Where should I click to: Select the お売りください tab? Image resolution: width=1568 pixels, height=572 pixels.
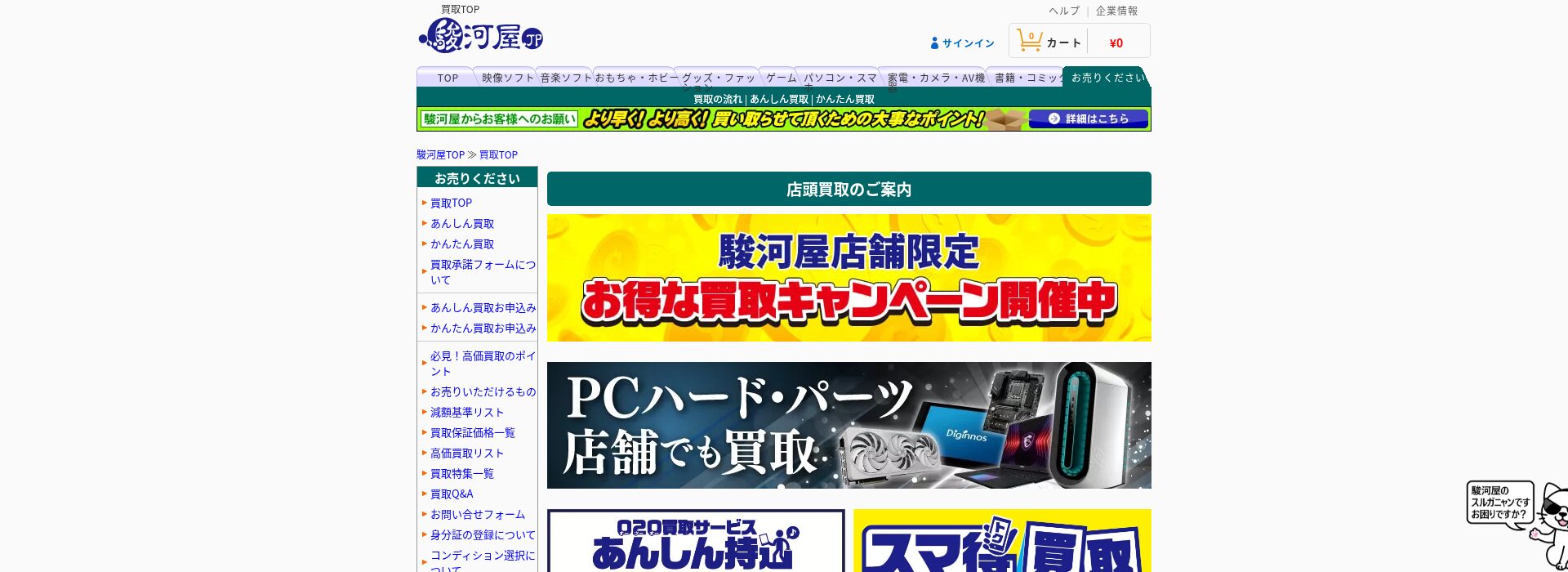[1107, 78]
